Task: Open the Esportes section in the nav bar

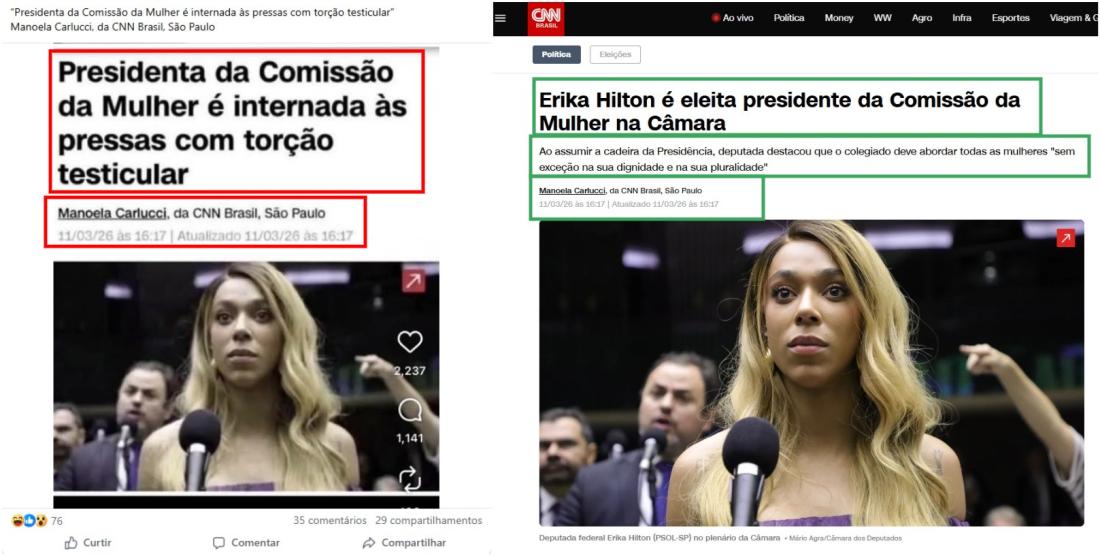Action: (x=1010, y=18)
